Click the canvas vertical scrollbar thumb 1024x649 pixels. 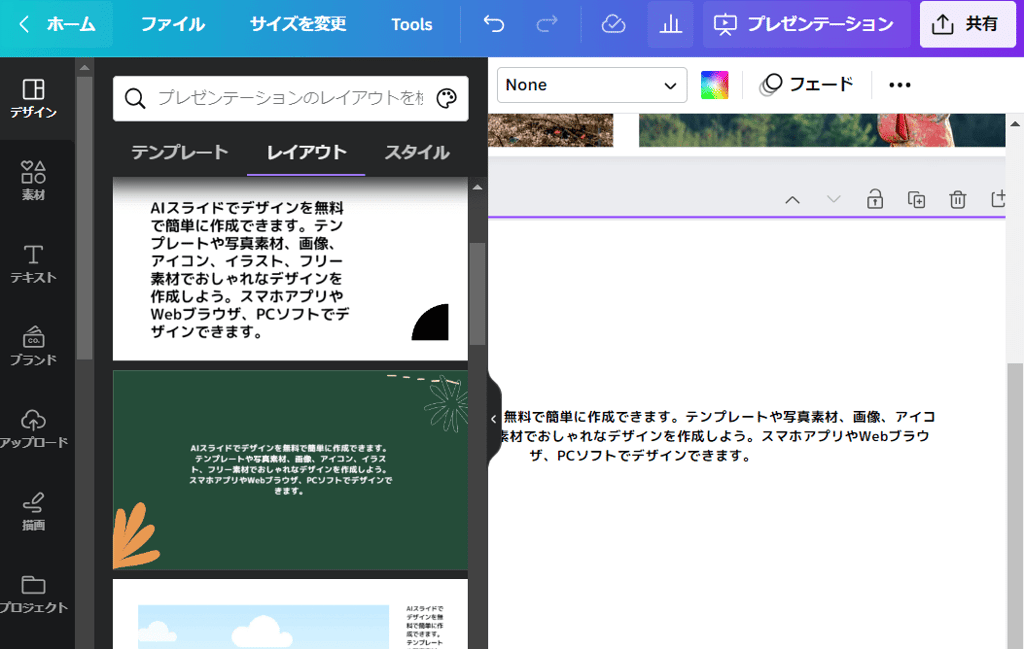(x=1015, y=506)
